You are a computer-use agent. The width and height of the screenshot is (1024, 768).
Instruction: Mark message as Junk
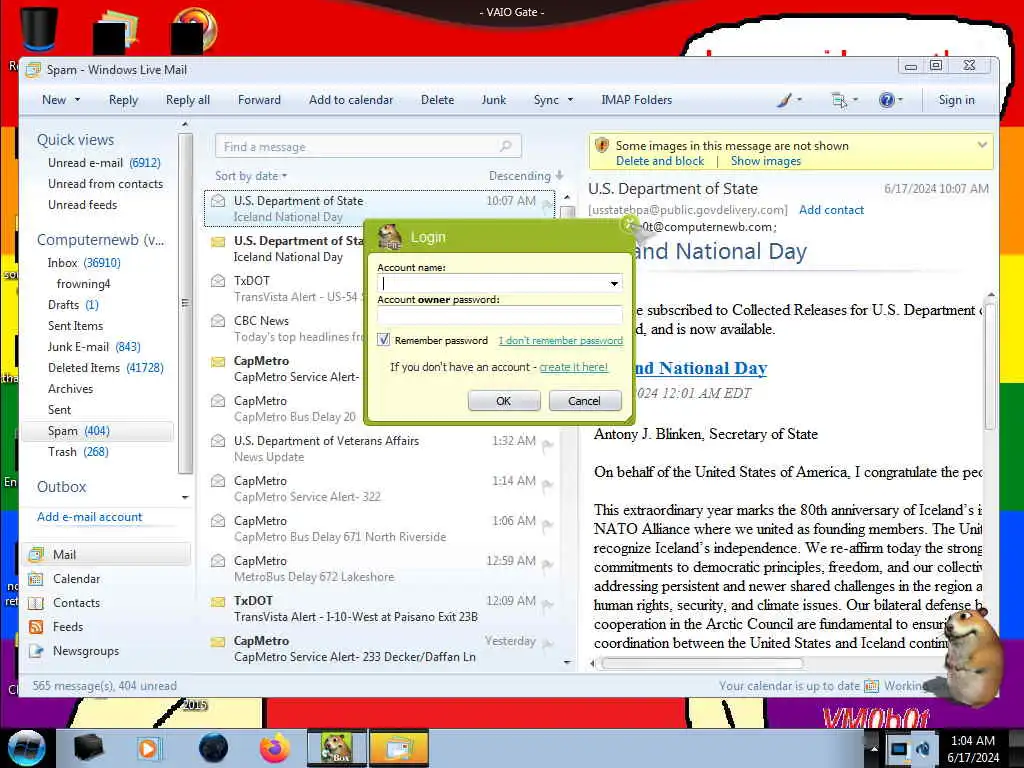point(494,100)
